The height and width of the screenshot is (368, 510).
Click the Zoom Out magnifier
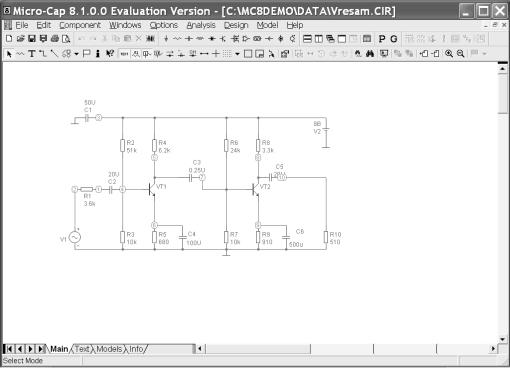(x=461, y=54)
